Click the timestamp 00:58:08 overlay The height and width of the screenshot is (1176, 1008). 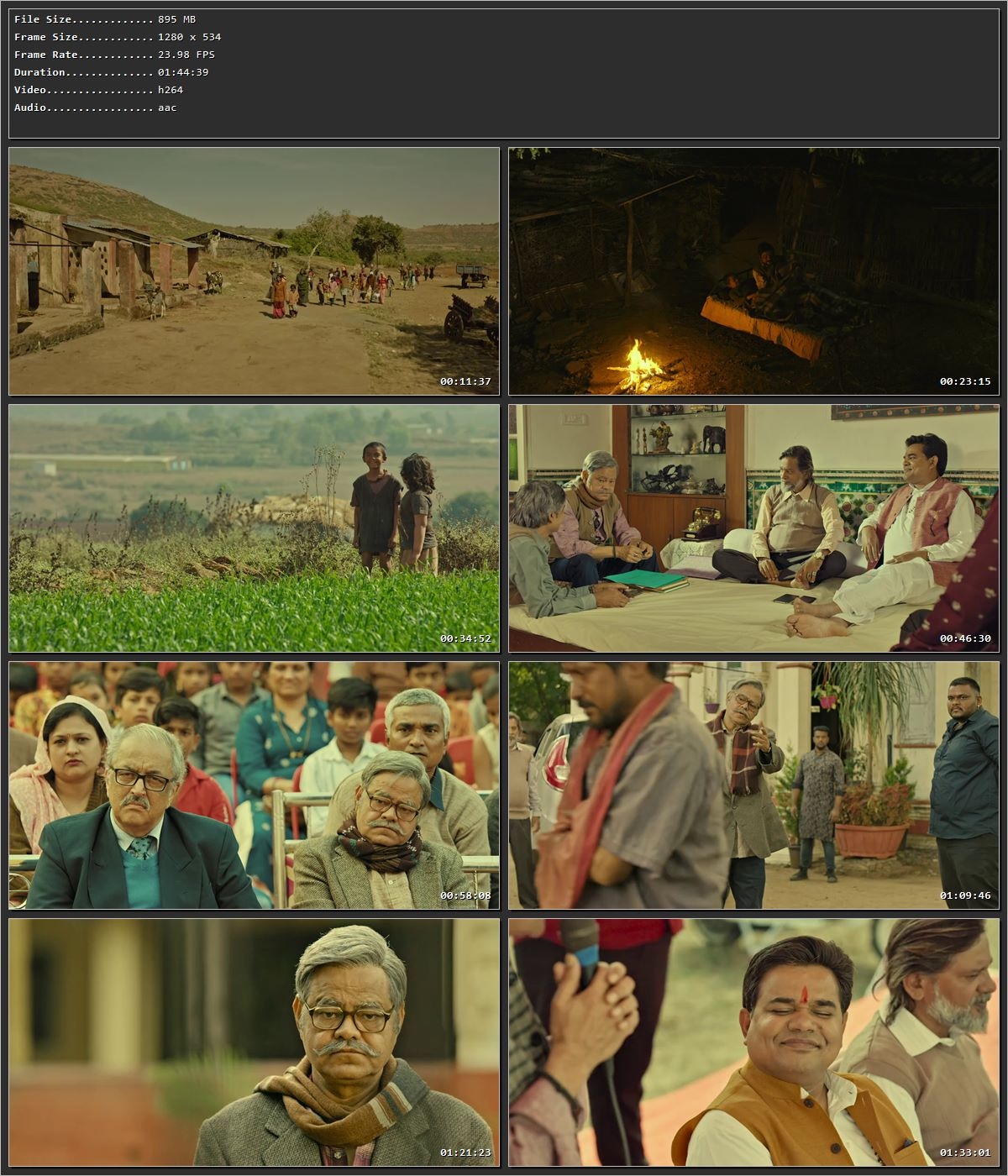(465, 895)
